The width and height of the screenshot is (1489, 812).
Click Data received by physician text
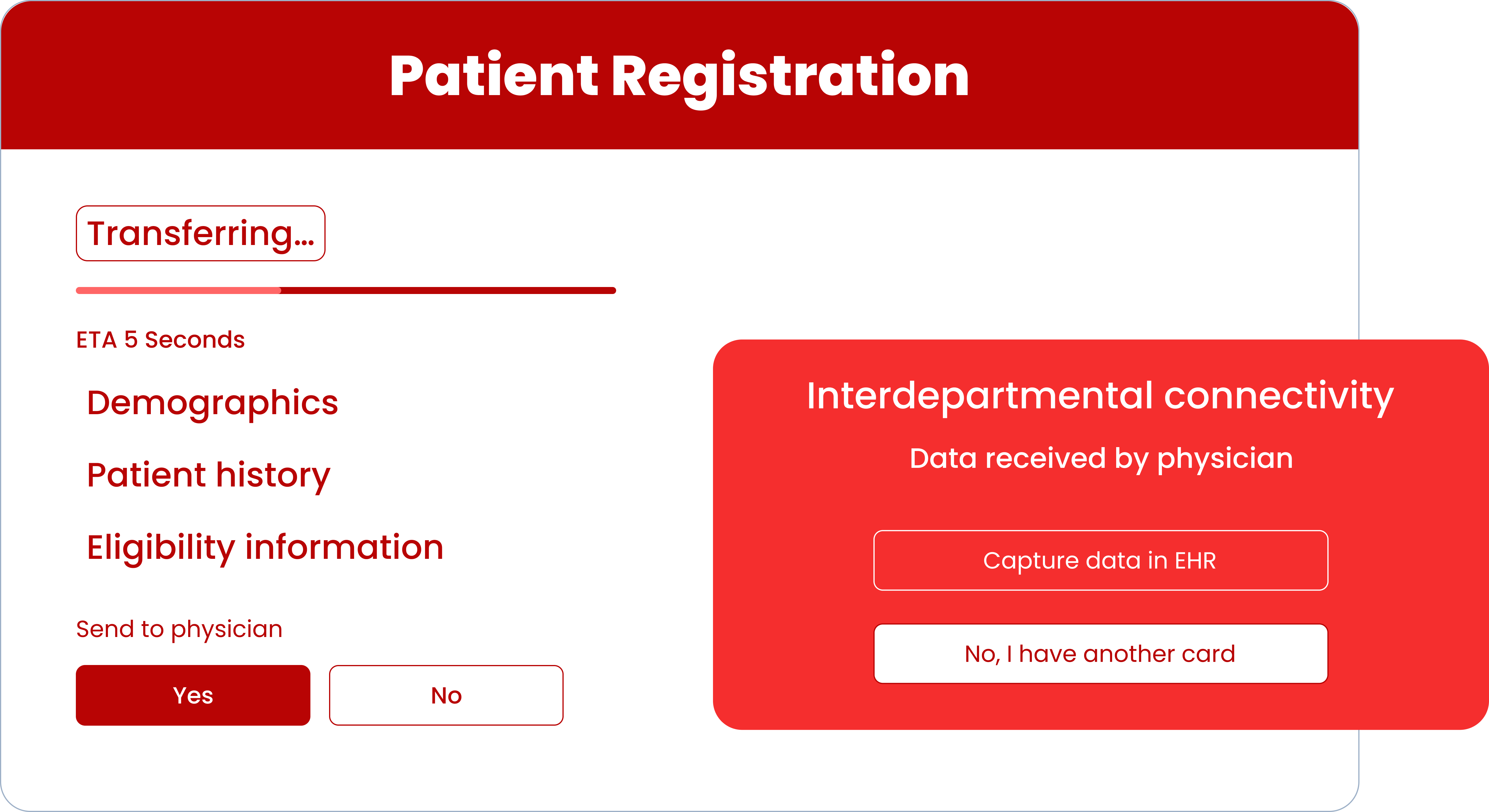1101,459
